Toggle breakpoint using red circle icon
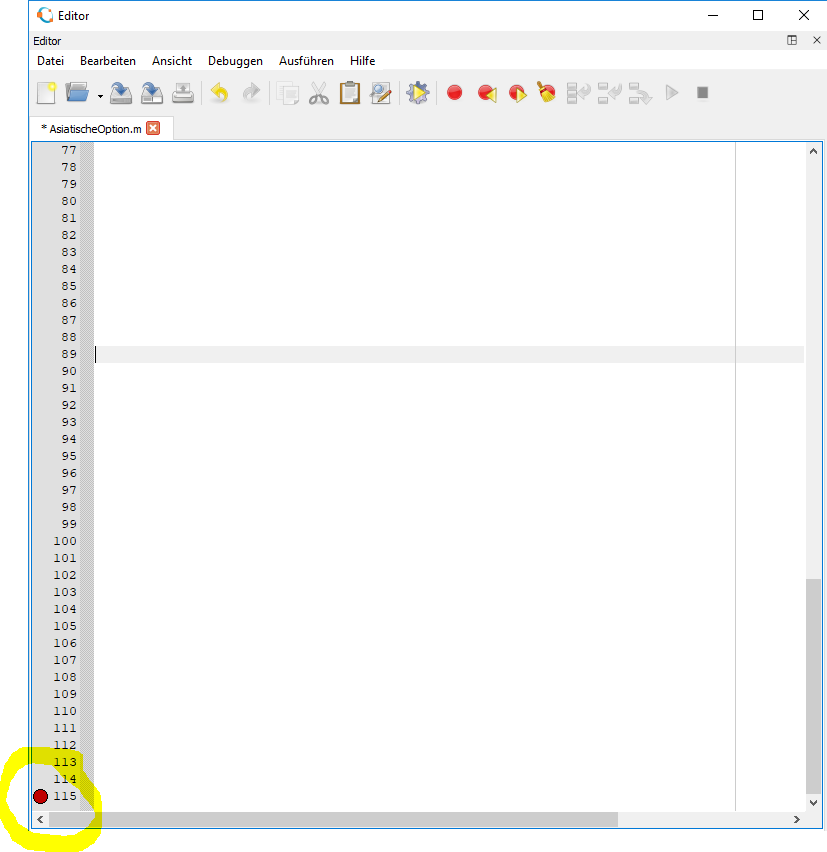The height and width of the screenshot is (852, 827). click(454, 93)
